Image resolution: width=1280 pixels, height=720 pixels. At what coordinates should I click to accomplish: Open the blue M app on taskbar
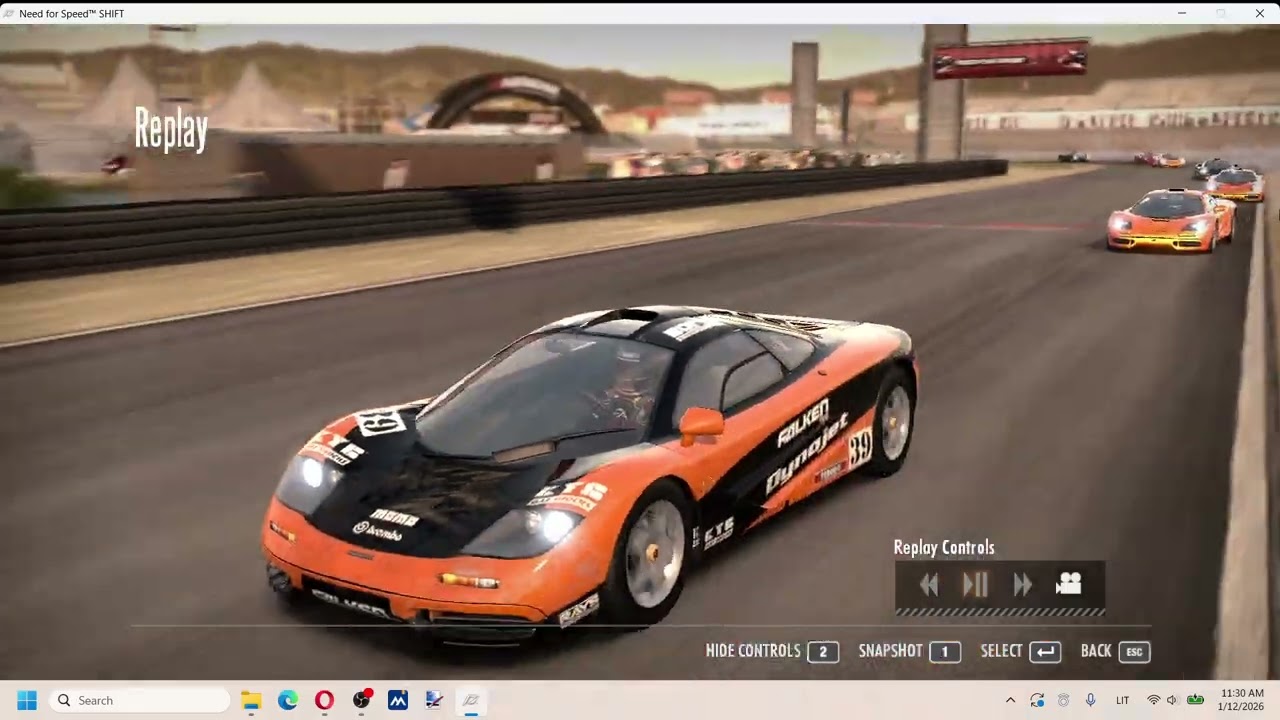tap(398, 701)
